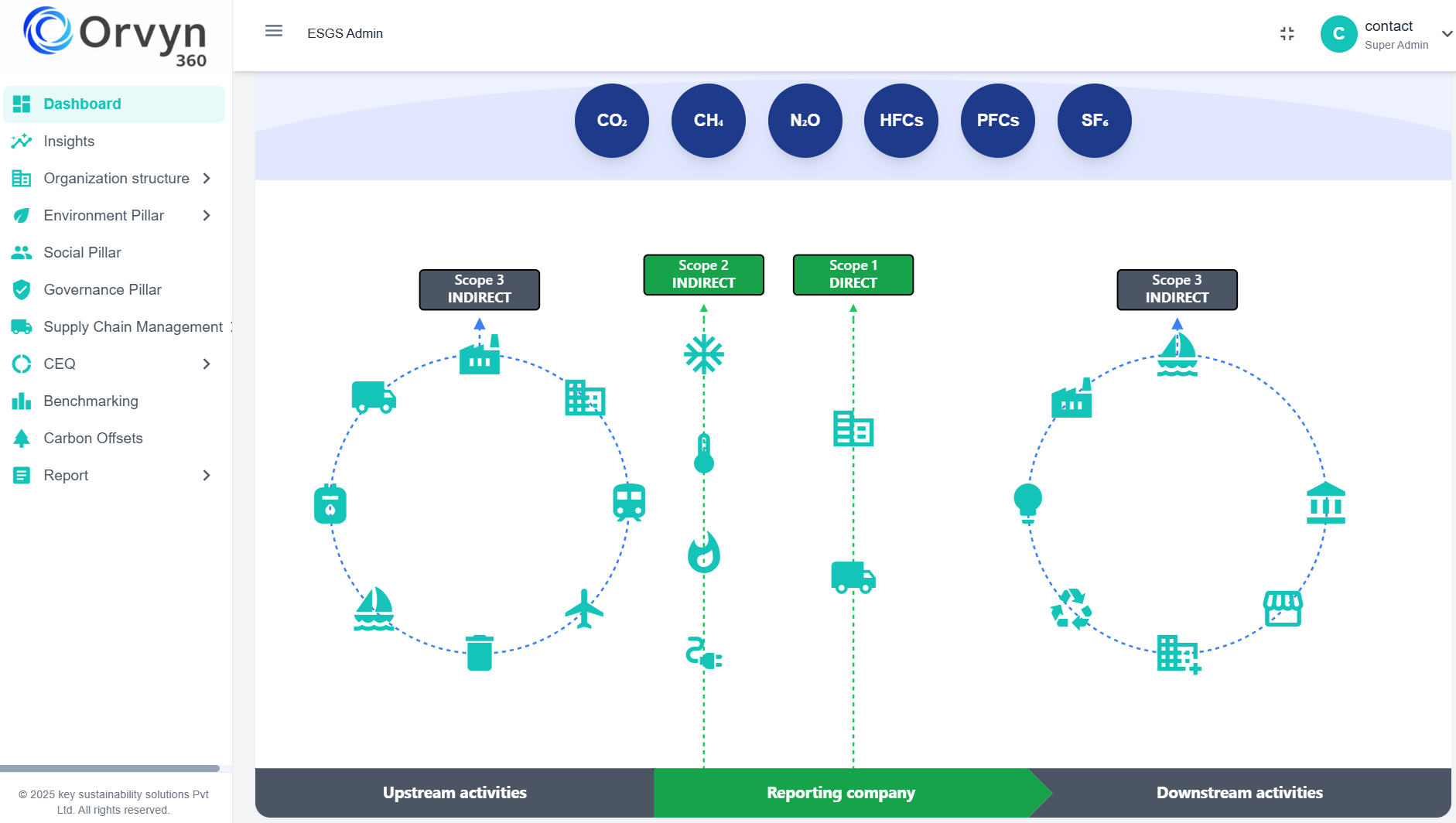Toggle the sidebar with the hamburger menu
This screenshot has height=823, width=1456.
273,30
